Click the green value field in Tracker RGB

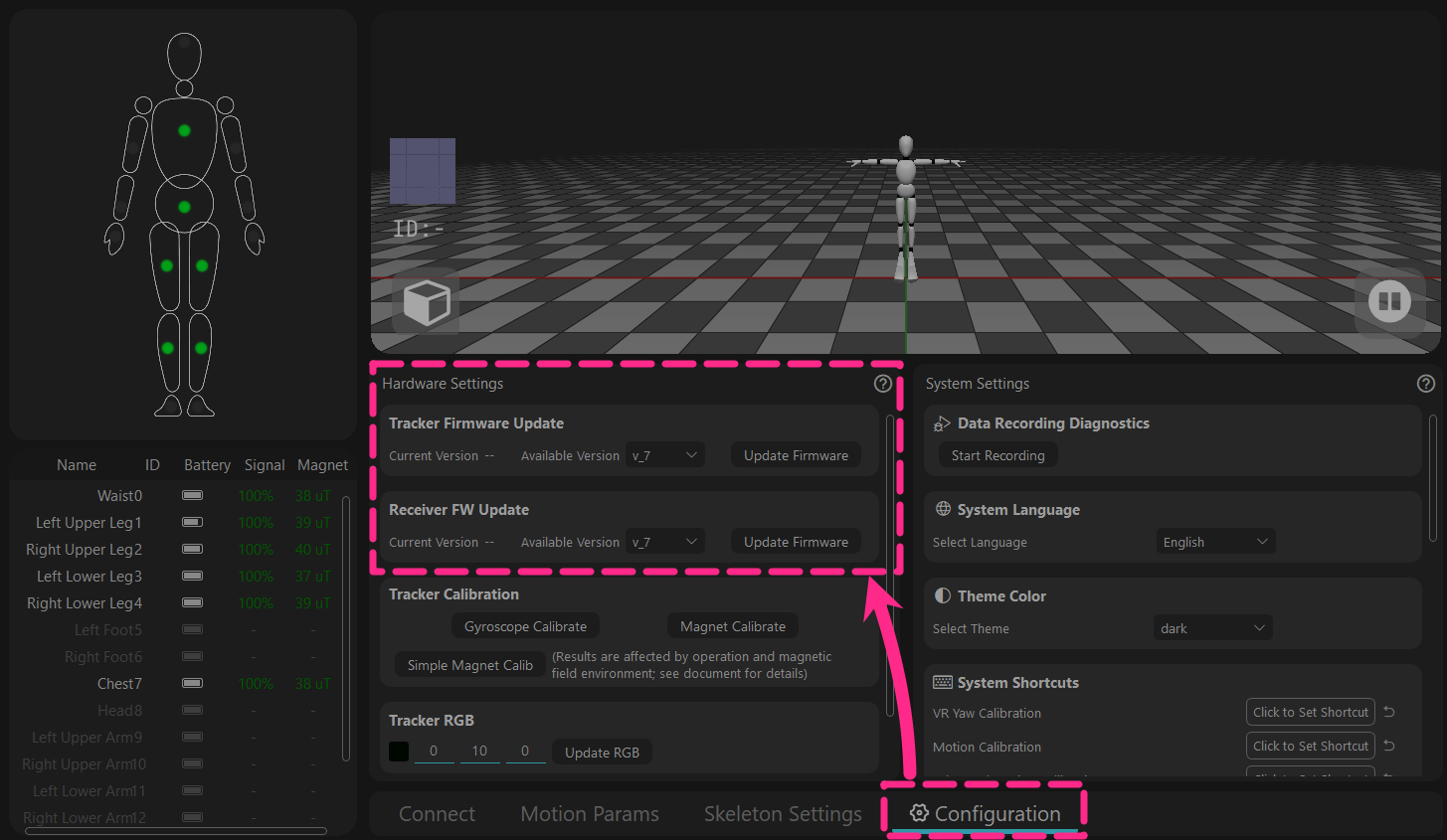479,752
